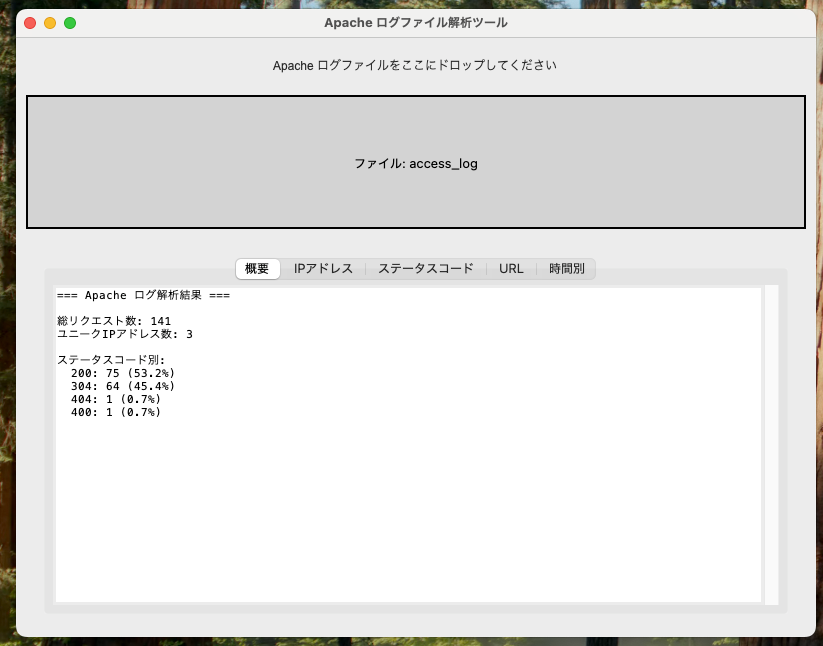Click the 'ステータスコード別:' heading line
823x646 pixels.
pos(111,360)
